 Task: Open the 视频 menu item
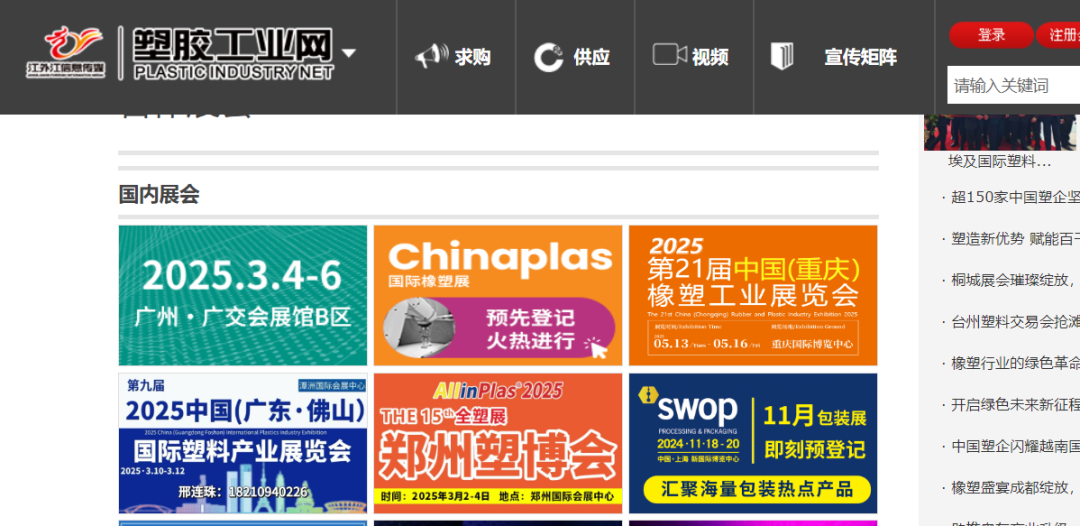click(x=710, y=57)
